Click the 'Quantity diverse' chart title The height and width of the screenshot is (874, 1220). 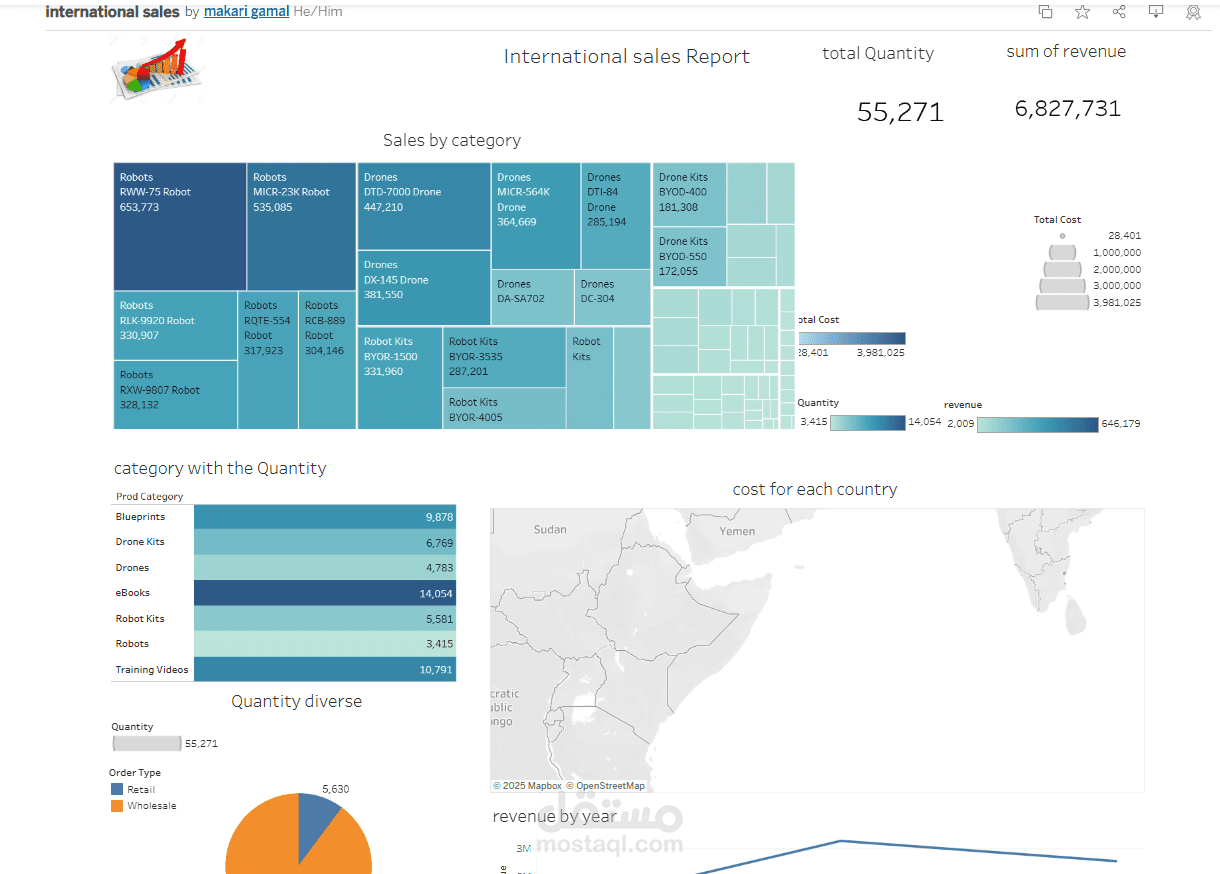[x=297, y=701]
